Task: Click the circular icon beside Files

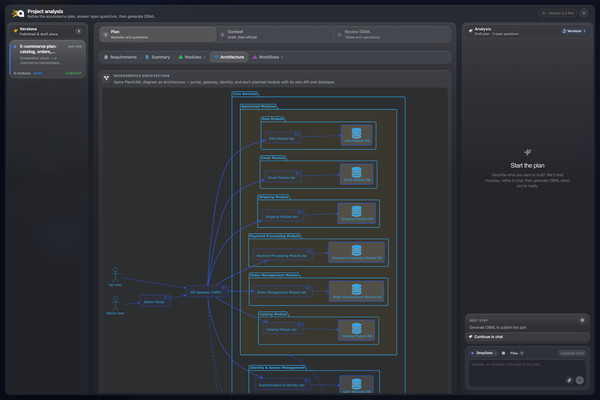Action: point(503,353)
